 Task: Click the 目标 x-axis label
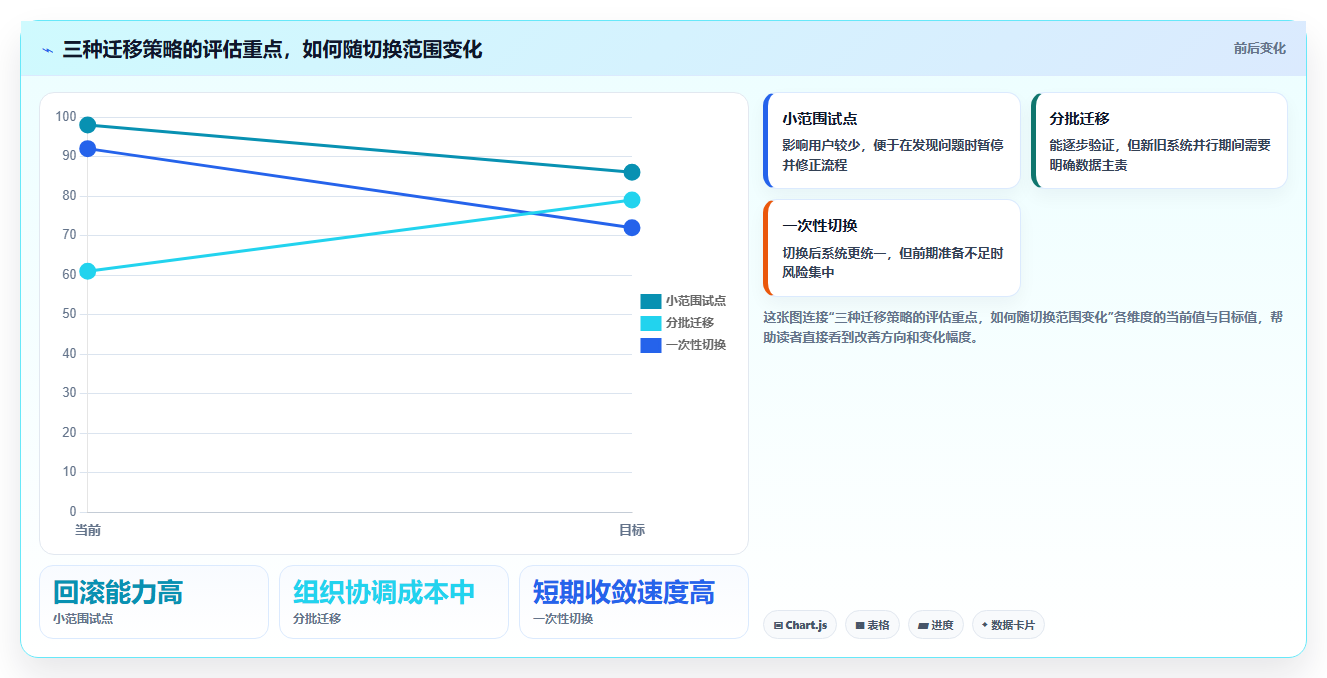tap(632, 530)
